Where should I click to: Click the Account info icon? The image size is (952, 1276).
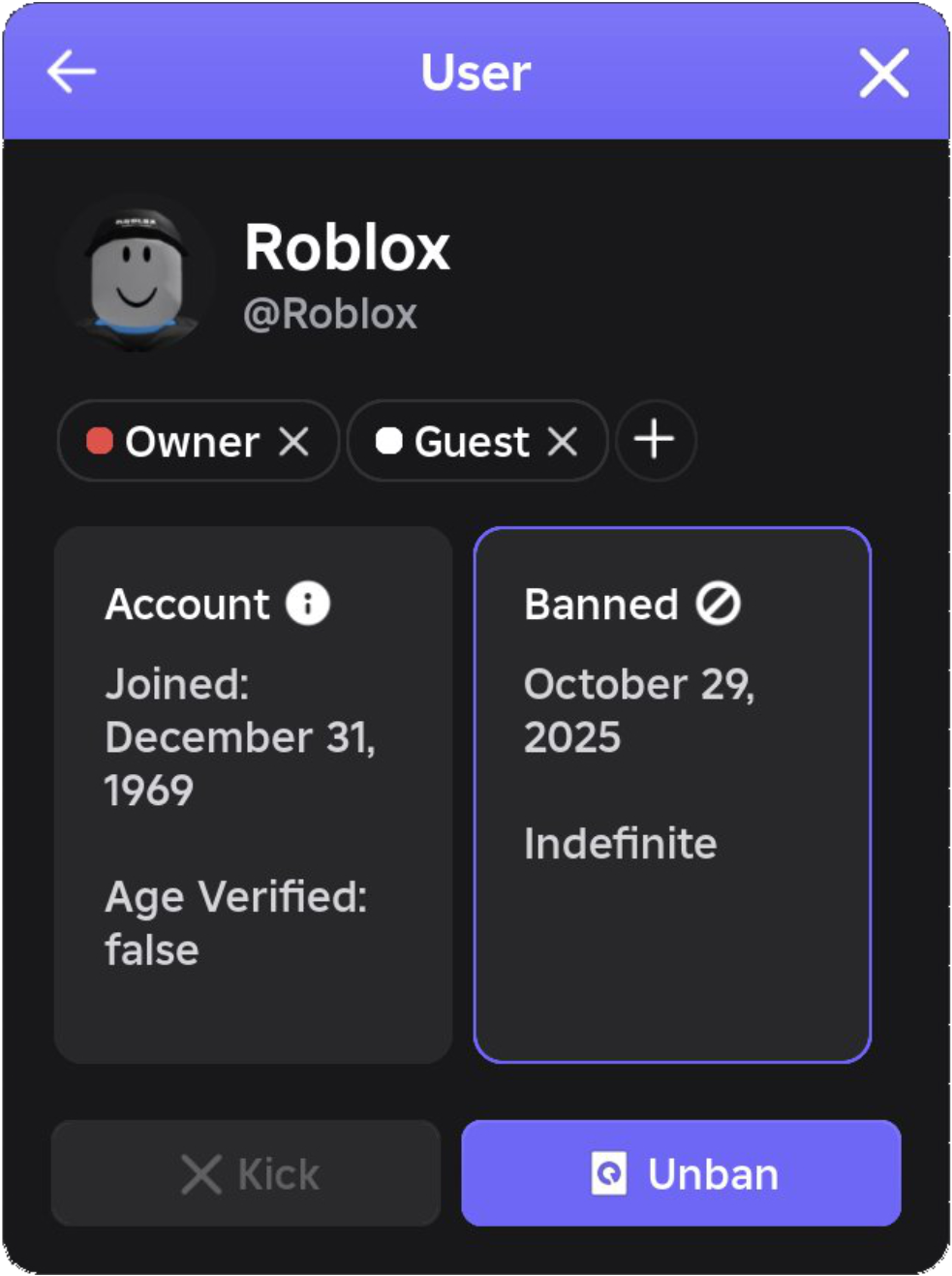308,604
